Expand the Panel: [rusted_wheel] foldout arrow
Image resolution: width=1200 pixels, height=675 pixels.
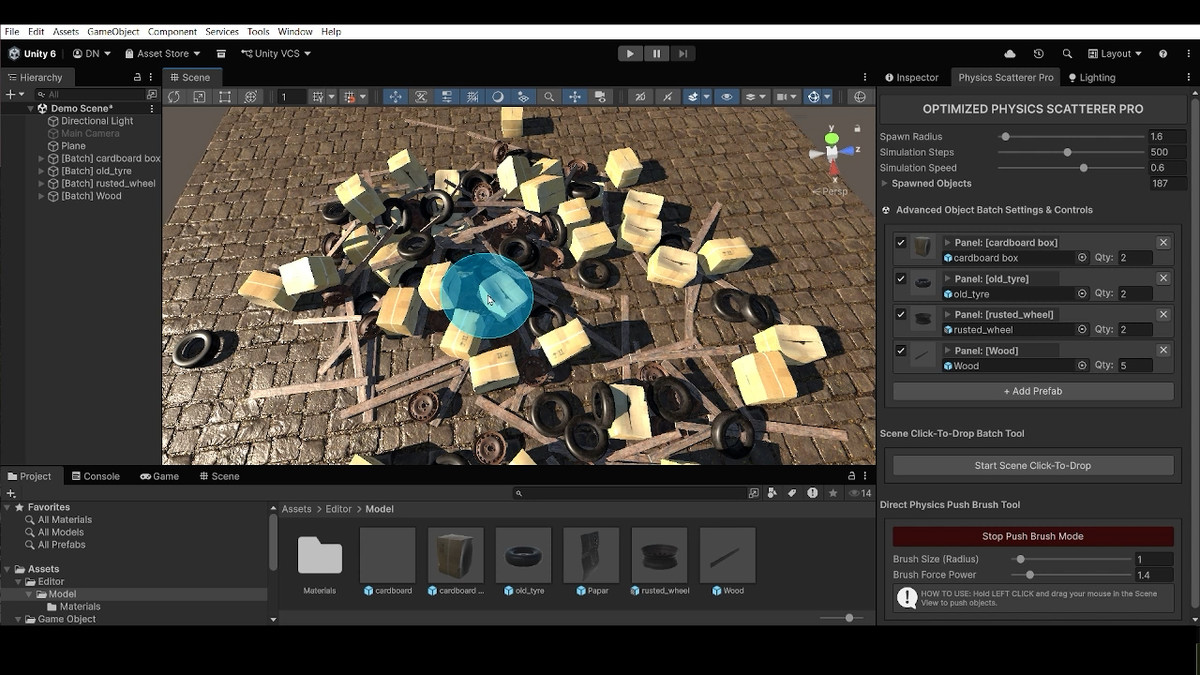coord(948,314)
